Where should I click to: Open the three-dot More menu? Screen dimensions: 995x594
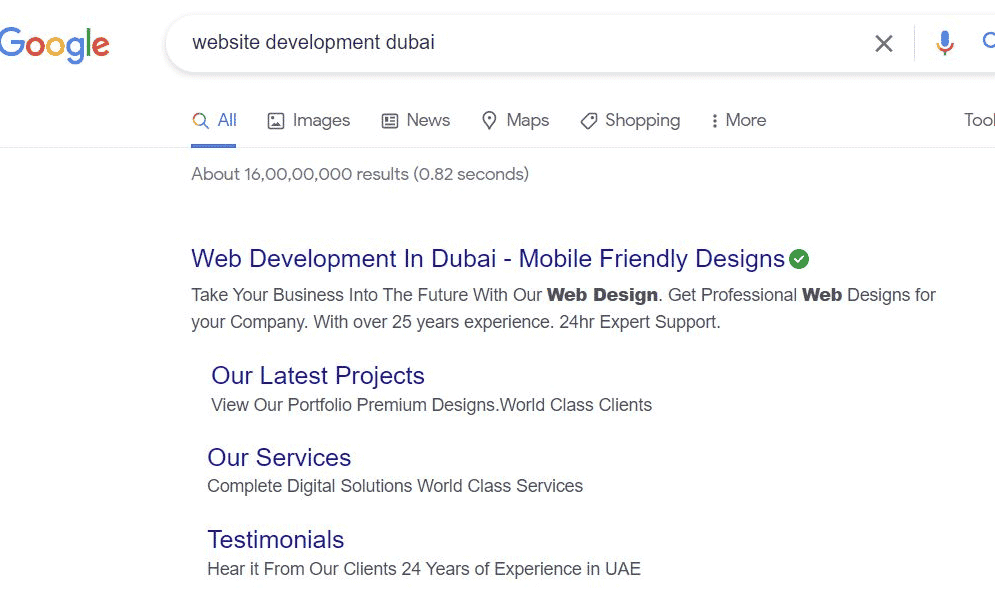coord(739,121)
